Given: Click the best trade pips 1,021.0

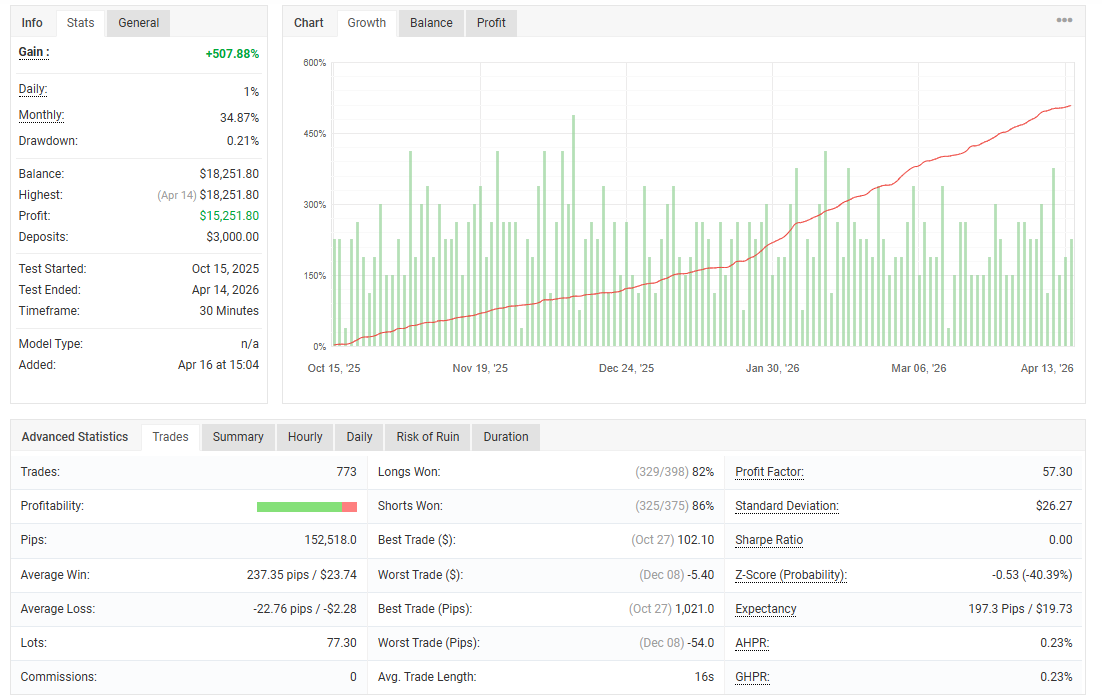Looking at the screenshot, I should 694,609.
